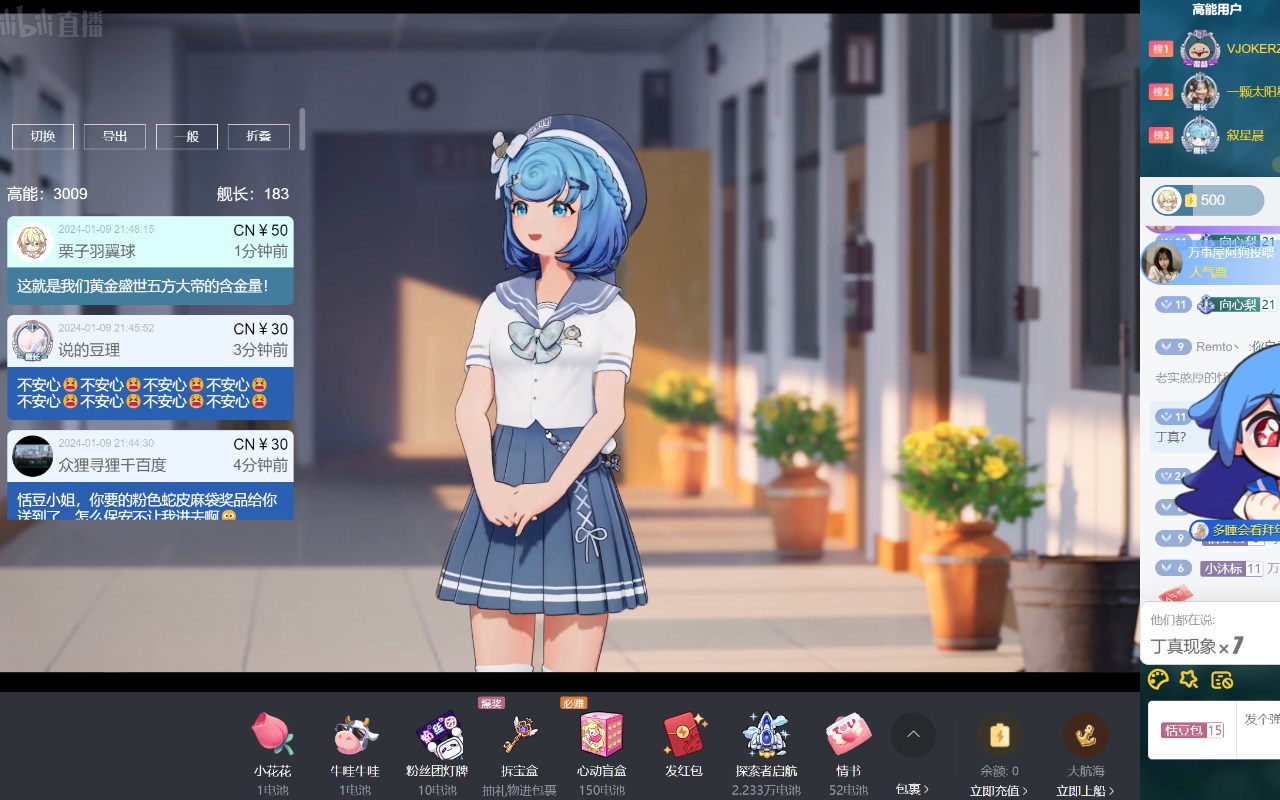
Task: Open the 拆宝盒 key gift
Action: 520,734
